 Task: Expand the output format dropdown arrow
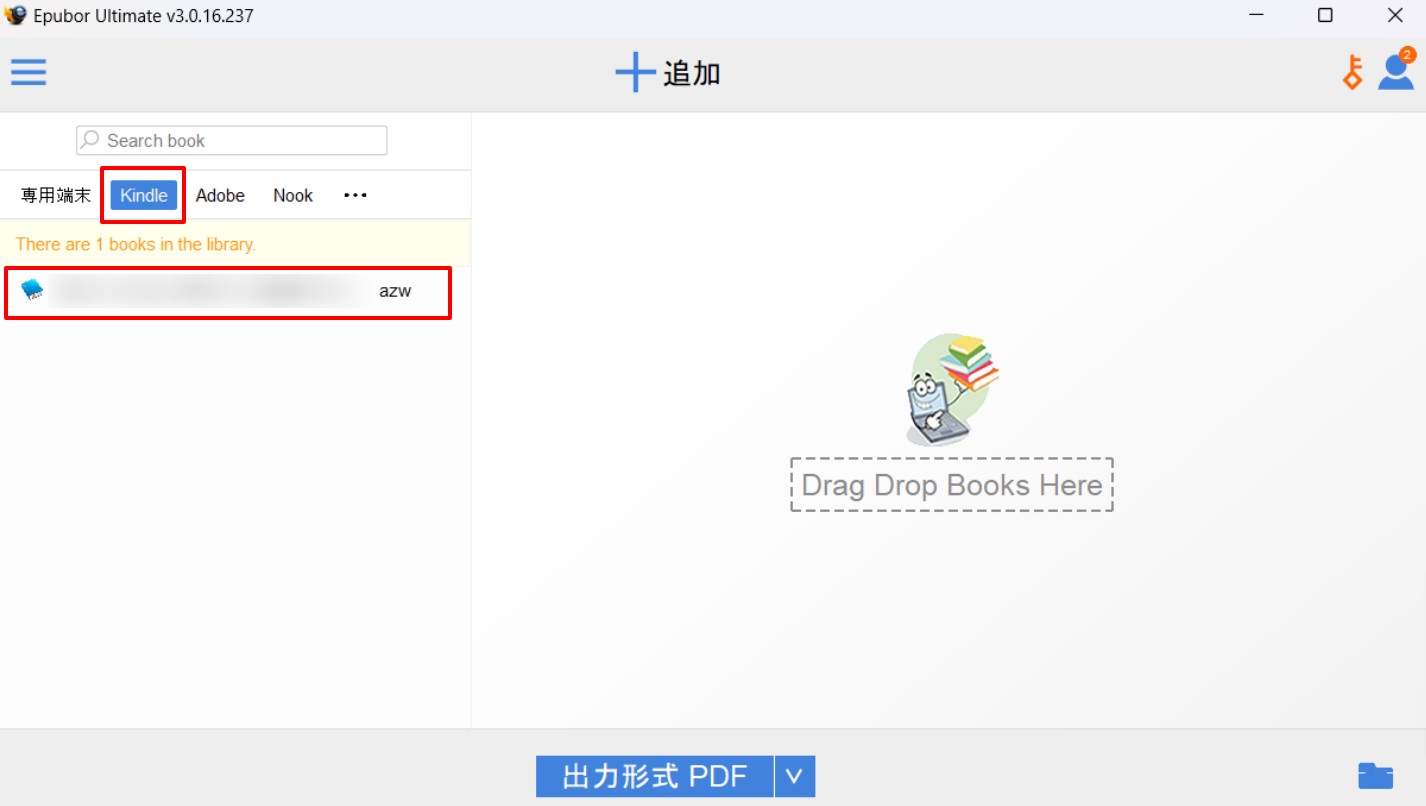pyautogui.click(x=795, y=776)
